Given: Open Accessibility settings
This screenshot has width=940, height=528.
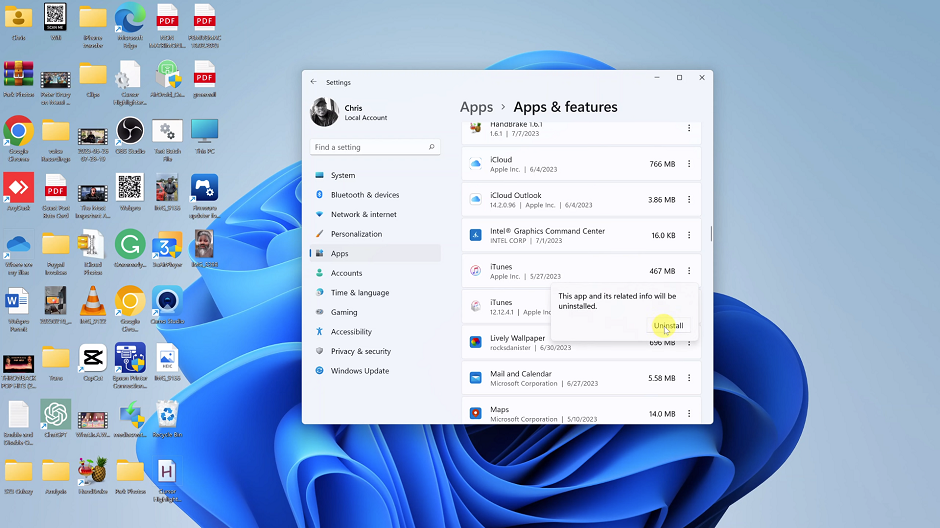Looking at the screenshot, I should pyautogui.click(x=375, y=331).
